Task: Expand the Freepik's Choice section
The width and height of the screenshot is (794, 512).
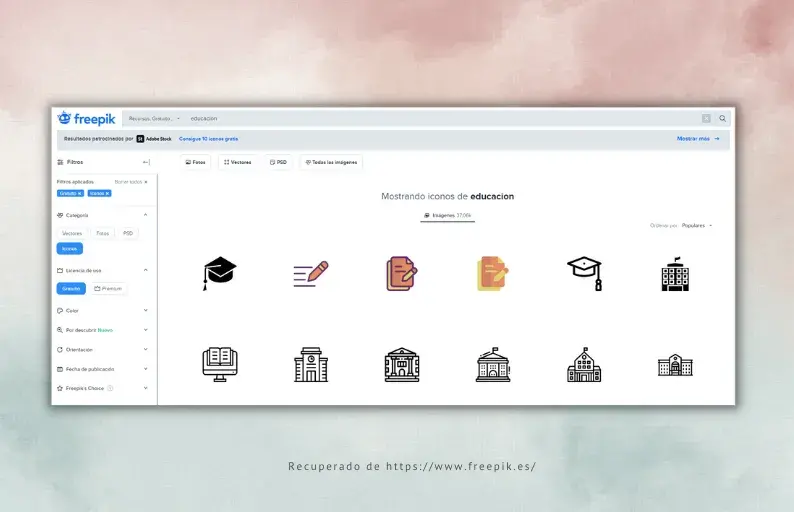Action: click(145, 388)
